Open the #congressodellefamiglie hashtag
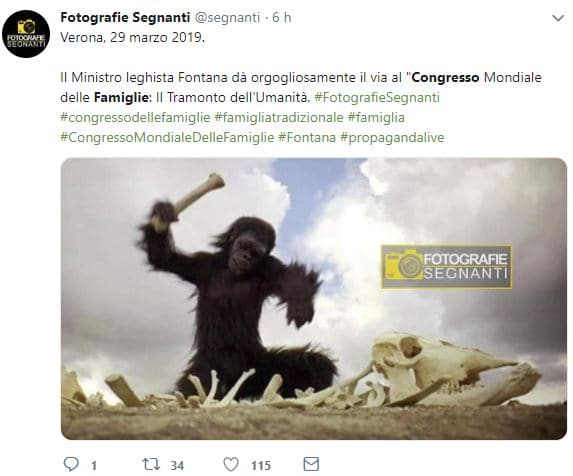Image resolution: width=573 pixels, height=476 pixels. tap(135, 118)
